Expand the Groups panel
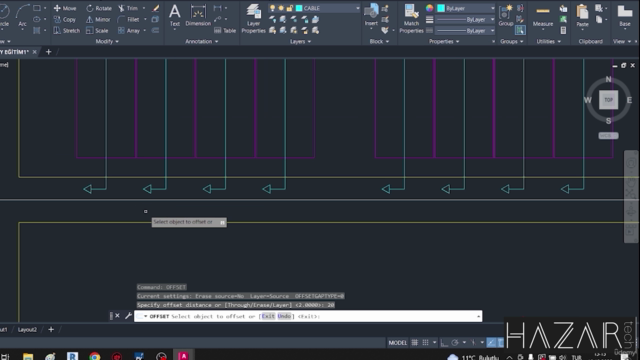640x360 pixels. click(x=512, y=41)
